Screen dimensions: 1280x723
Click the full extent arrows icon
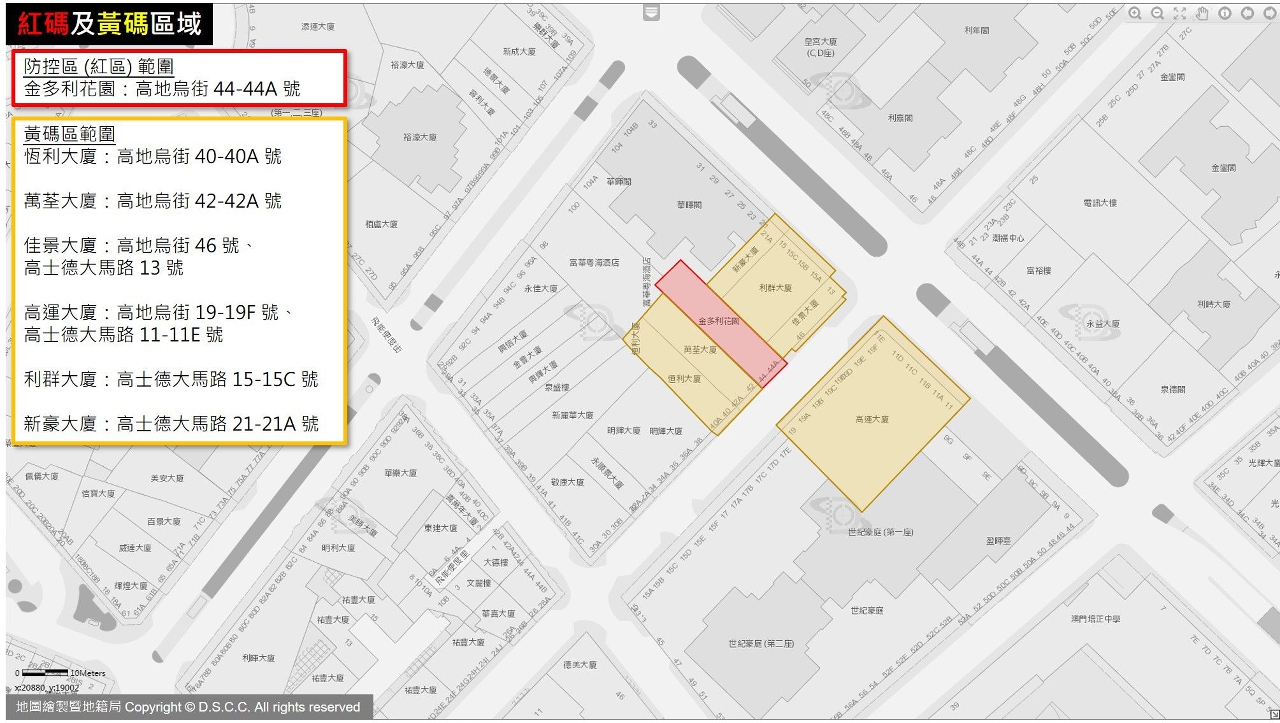click(1180, 13)
